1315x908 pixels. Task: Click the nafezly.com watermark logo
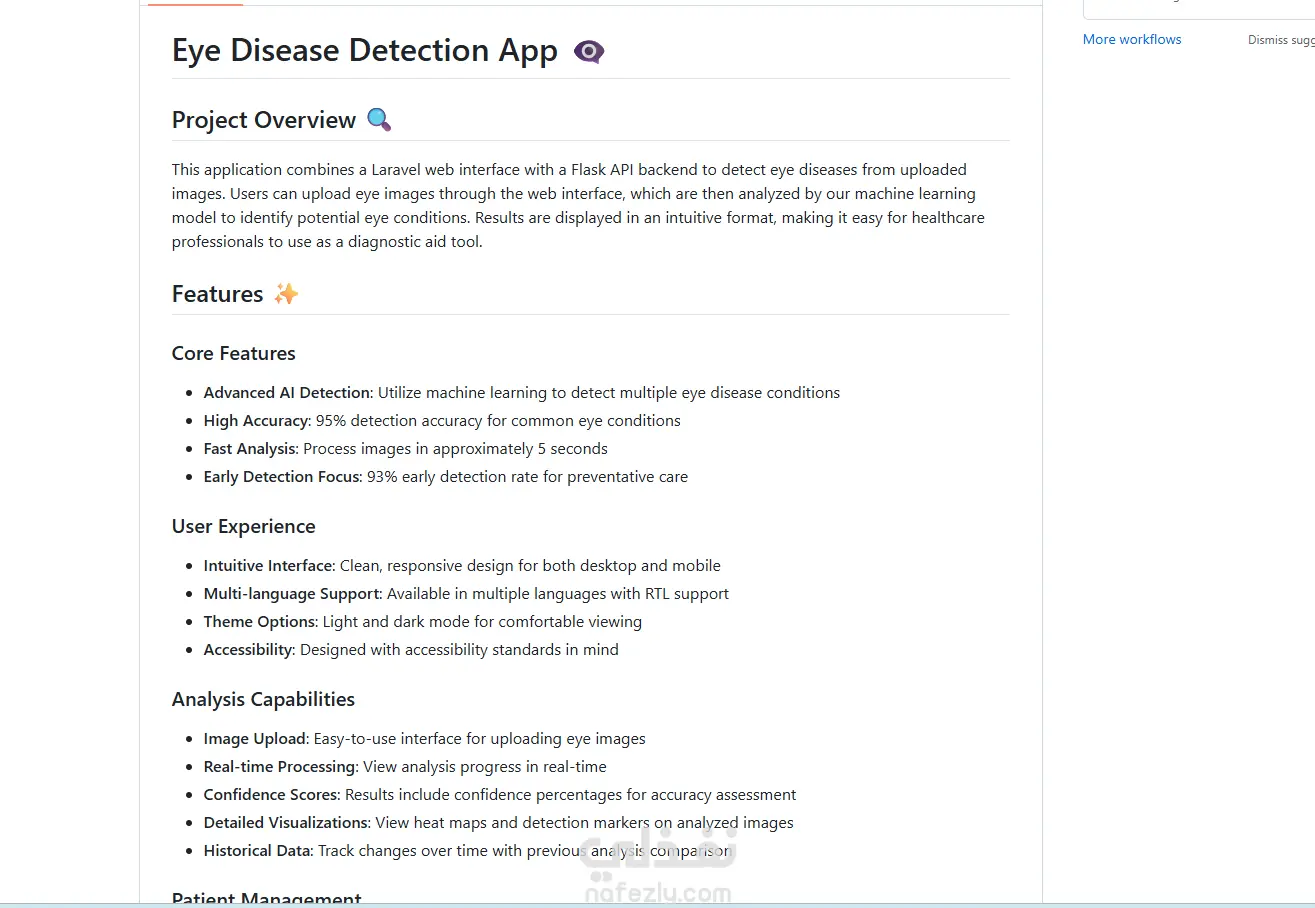click(660, 868)
